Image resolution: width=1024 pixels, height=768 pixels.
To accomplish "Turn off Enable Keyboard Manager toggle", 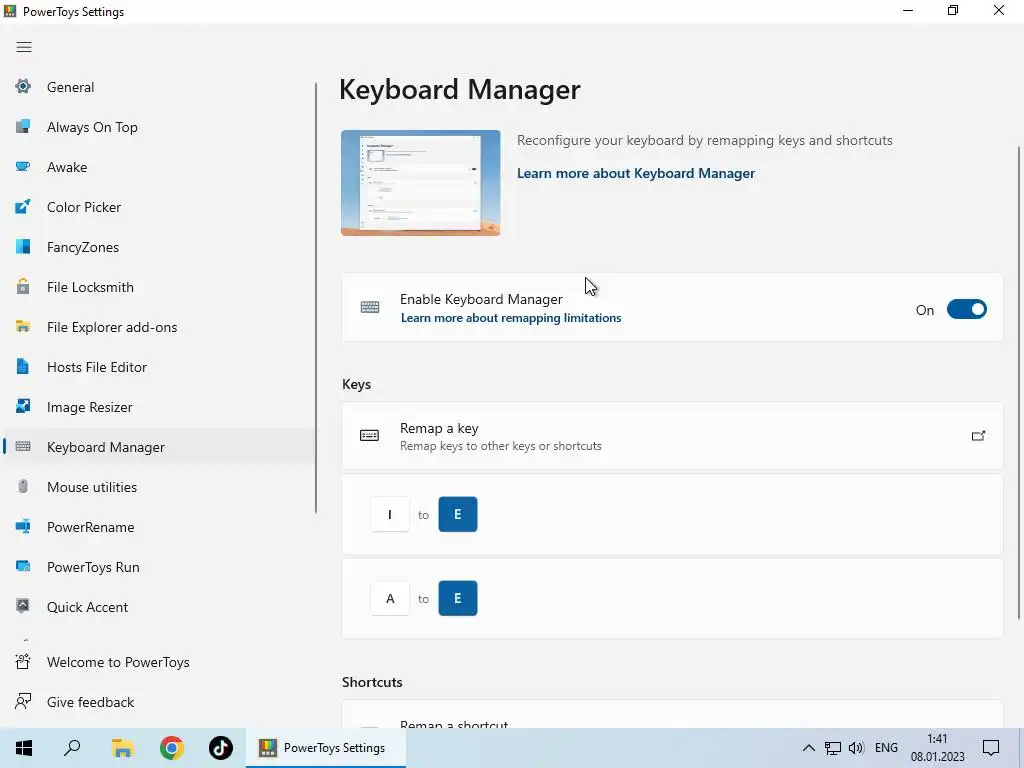I will 967,310.
